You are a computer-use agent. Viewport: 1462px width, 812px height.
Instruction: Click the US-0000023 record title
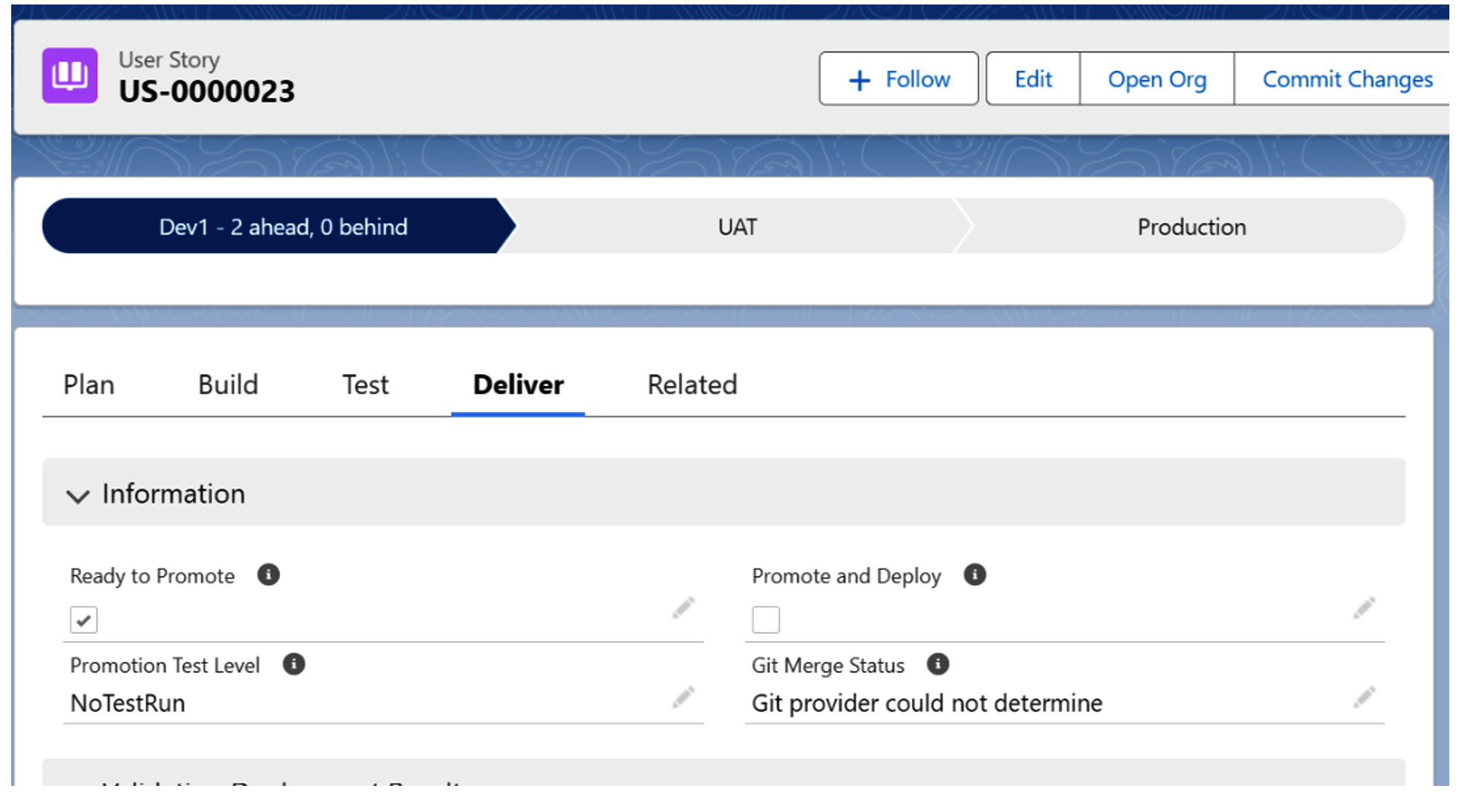tap(207, 92)
